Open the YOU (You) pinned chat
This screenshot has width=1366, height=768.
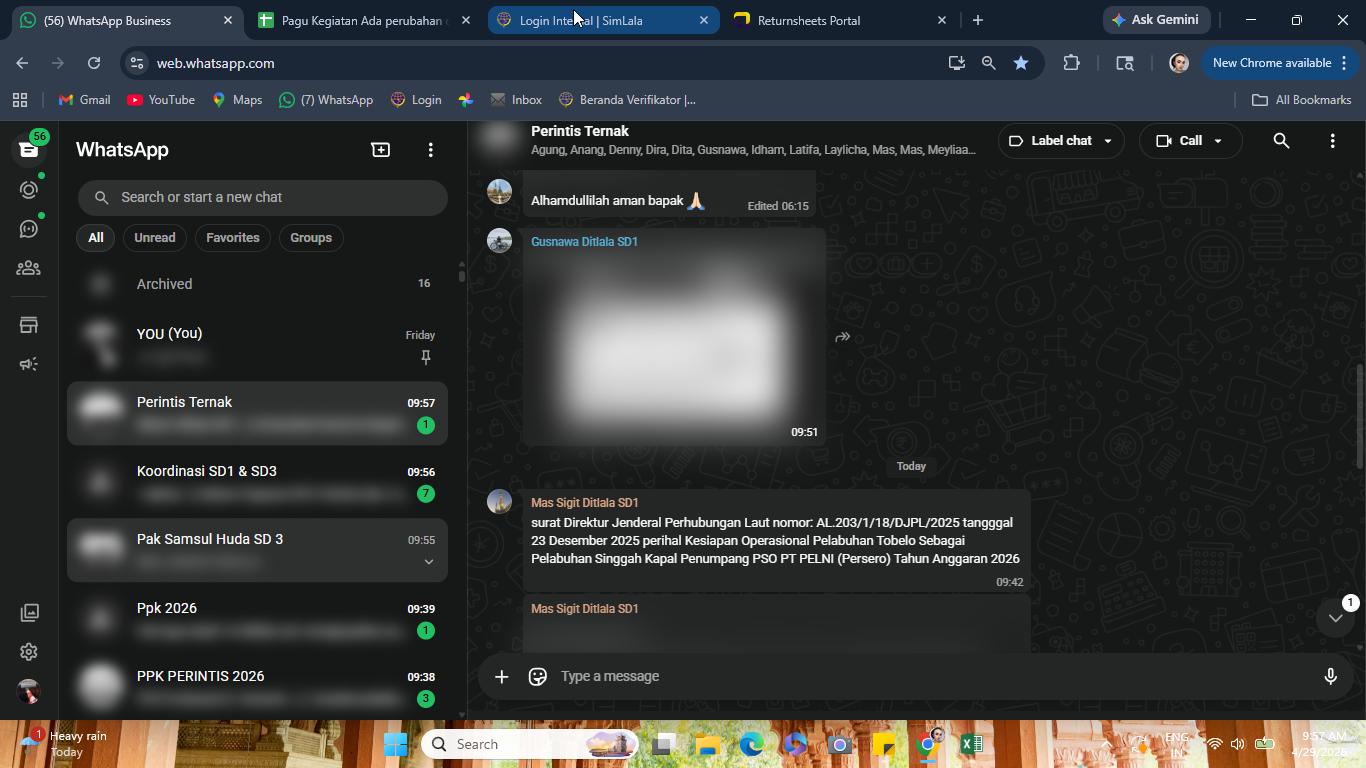(257, 345)
